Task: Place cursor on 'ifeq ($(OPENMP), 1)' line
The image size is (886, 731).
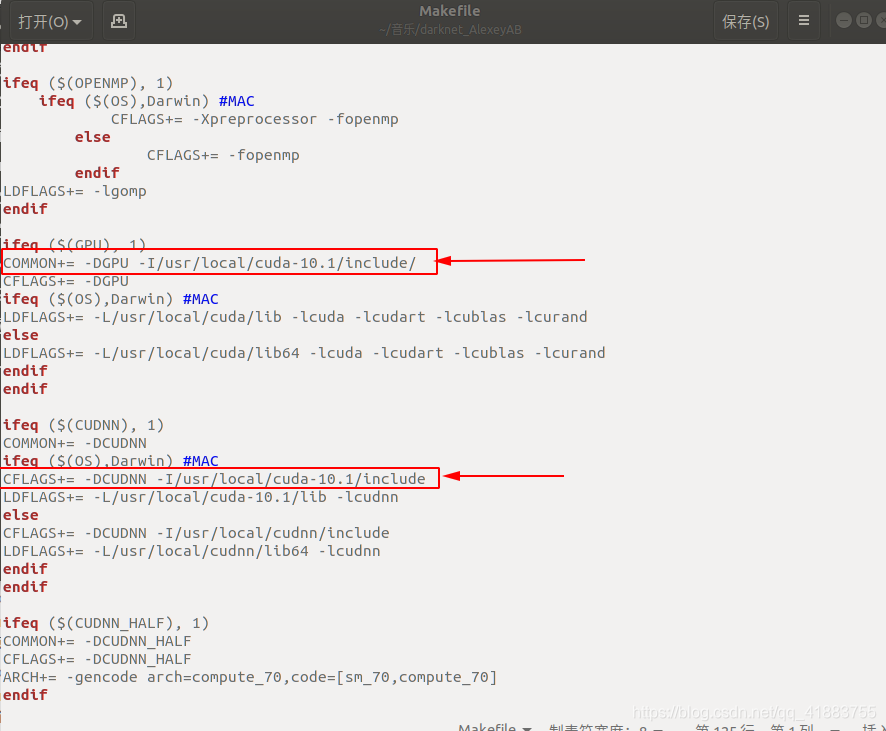Action: coord(88,83)
